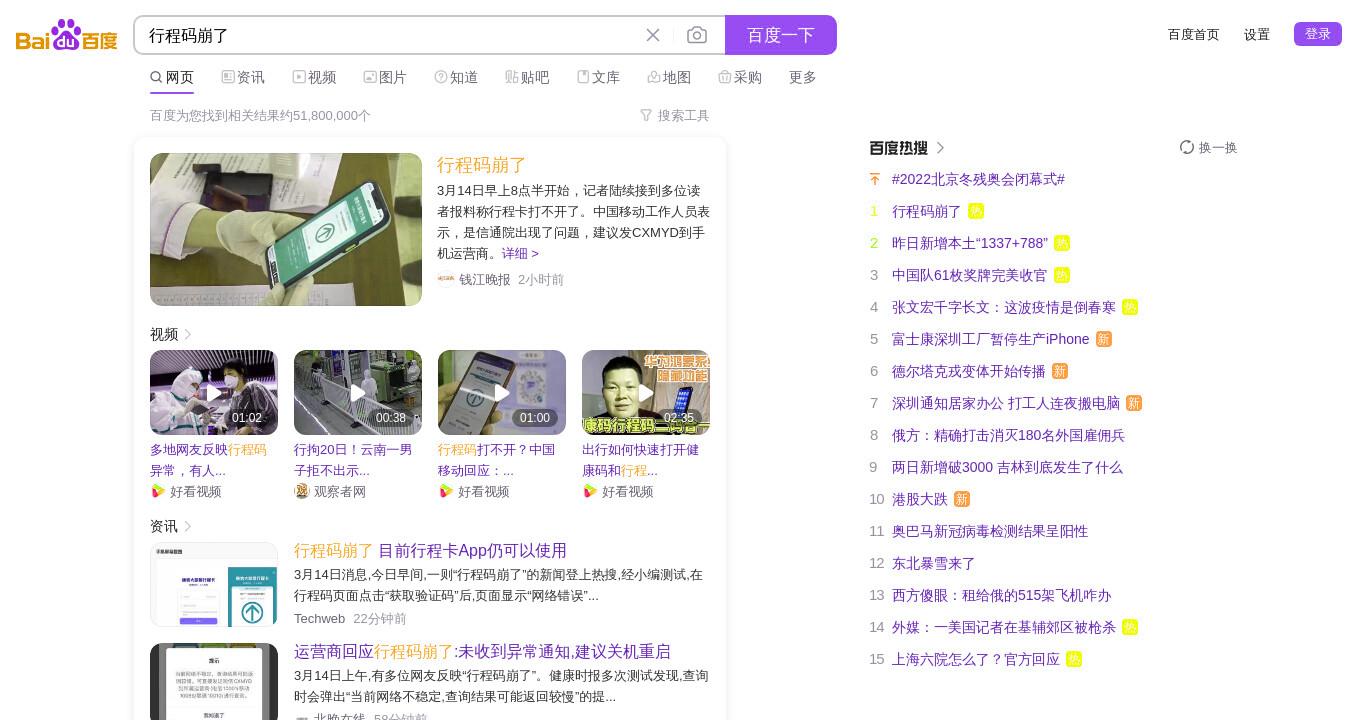Expand the 百度热搜 header arrow

point(940,147)
